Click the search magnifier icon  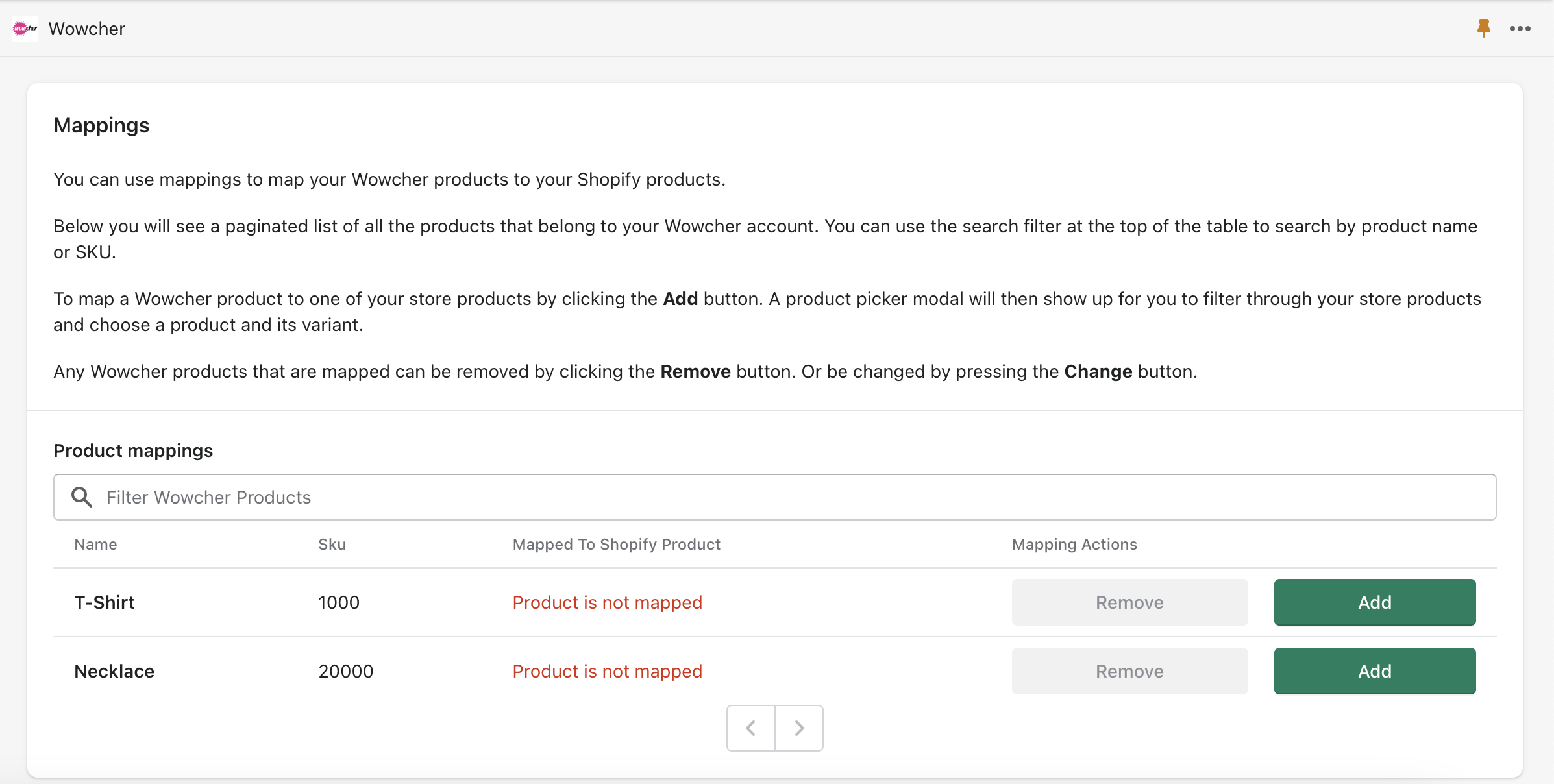click(82, 497)
